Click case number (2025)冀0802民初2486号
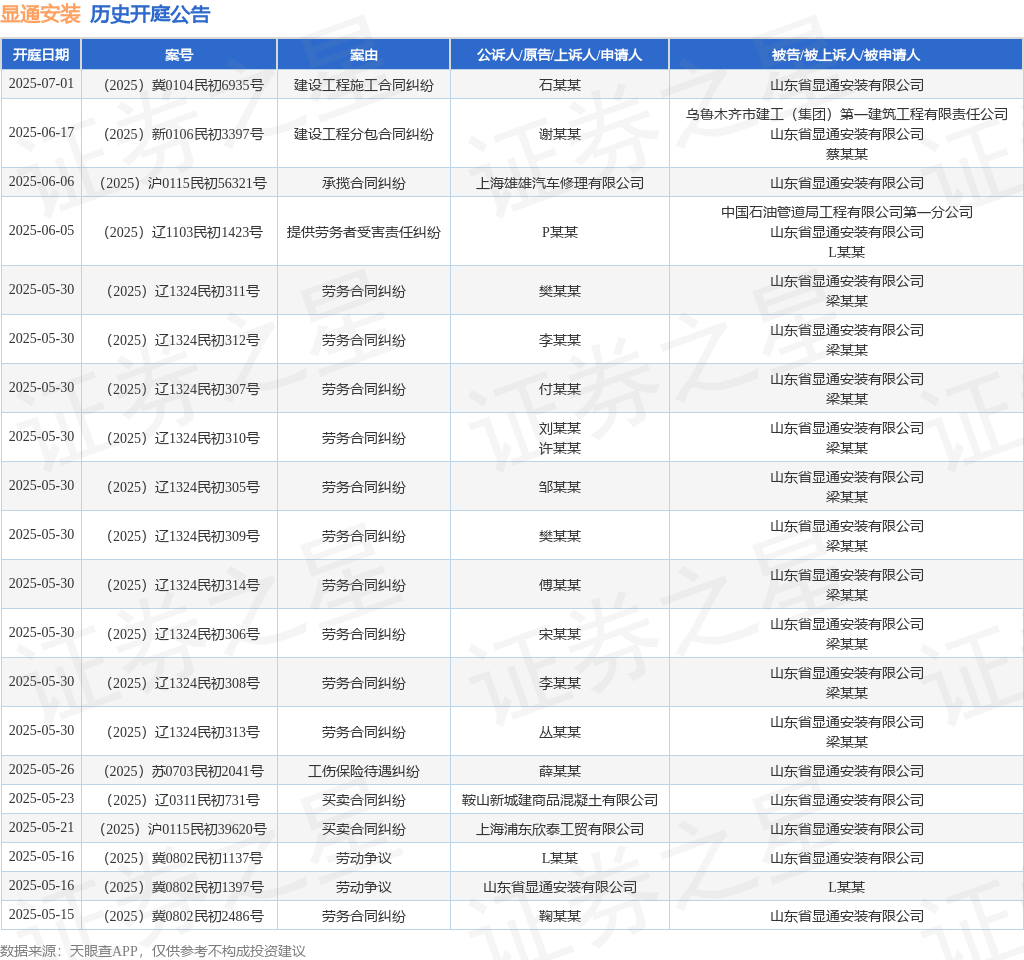Image resolution: width=1024 pixels, height=960 pixels. click(179, 916)
